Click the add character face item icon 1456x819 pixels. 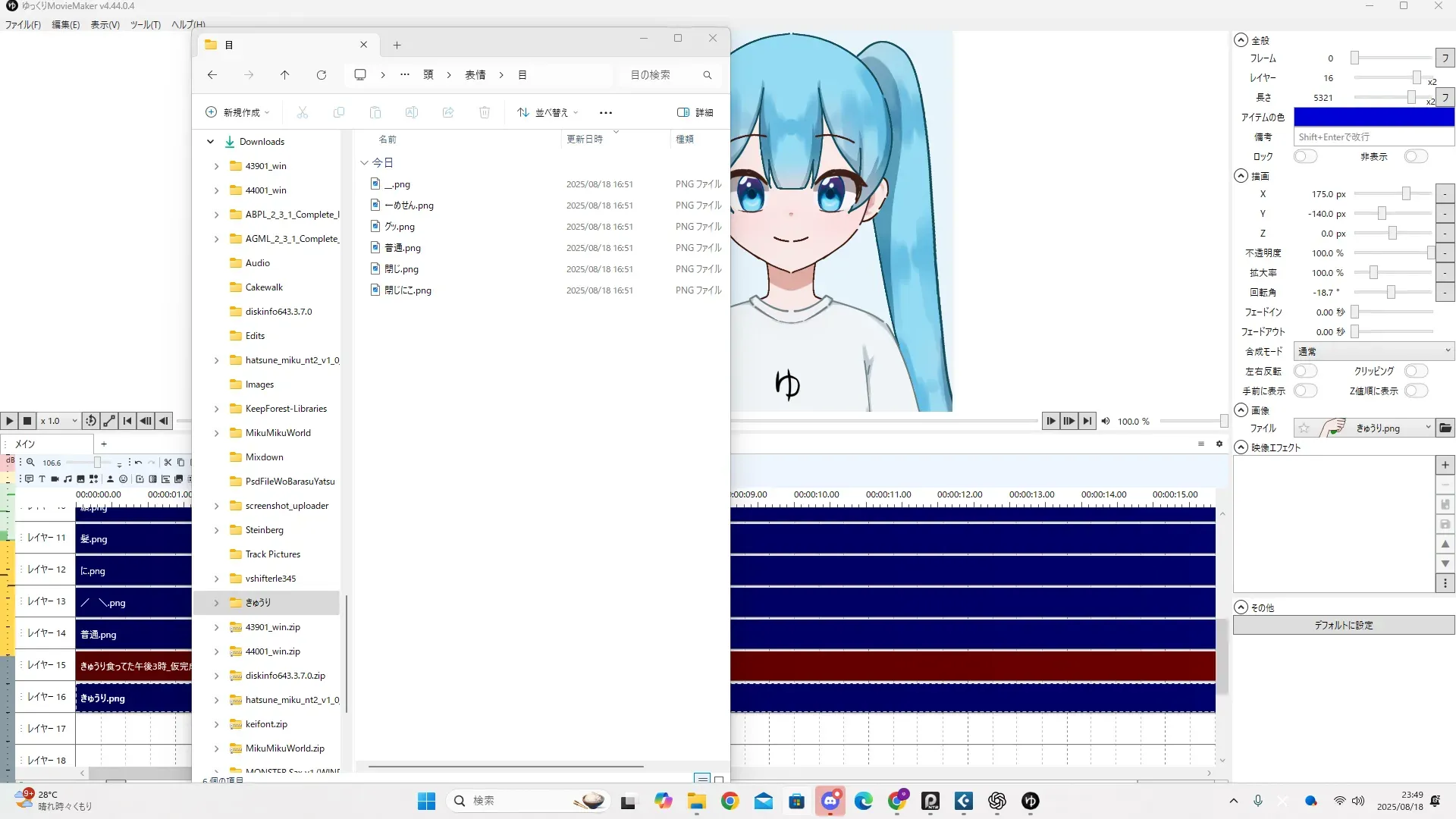(123, 479)
